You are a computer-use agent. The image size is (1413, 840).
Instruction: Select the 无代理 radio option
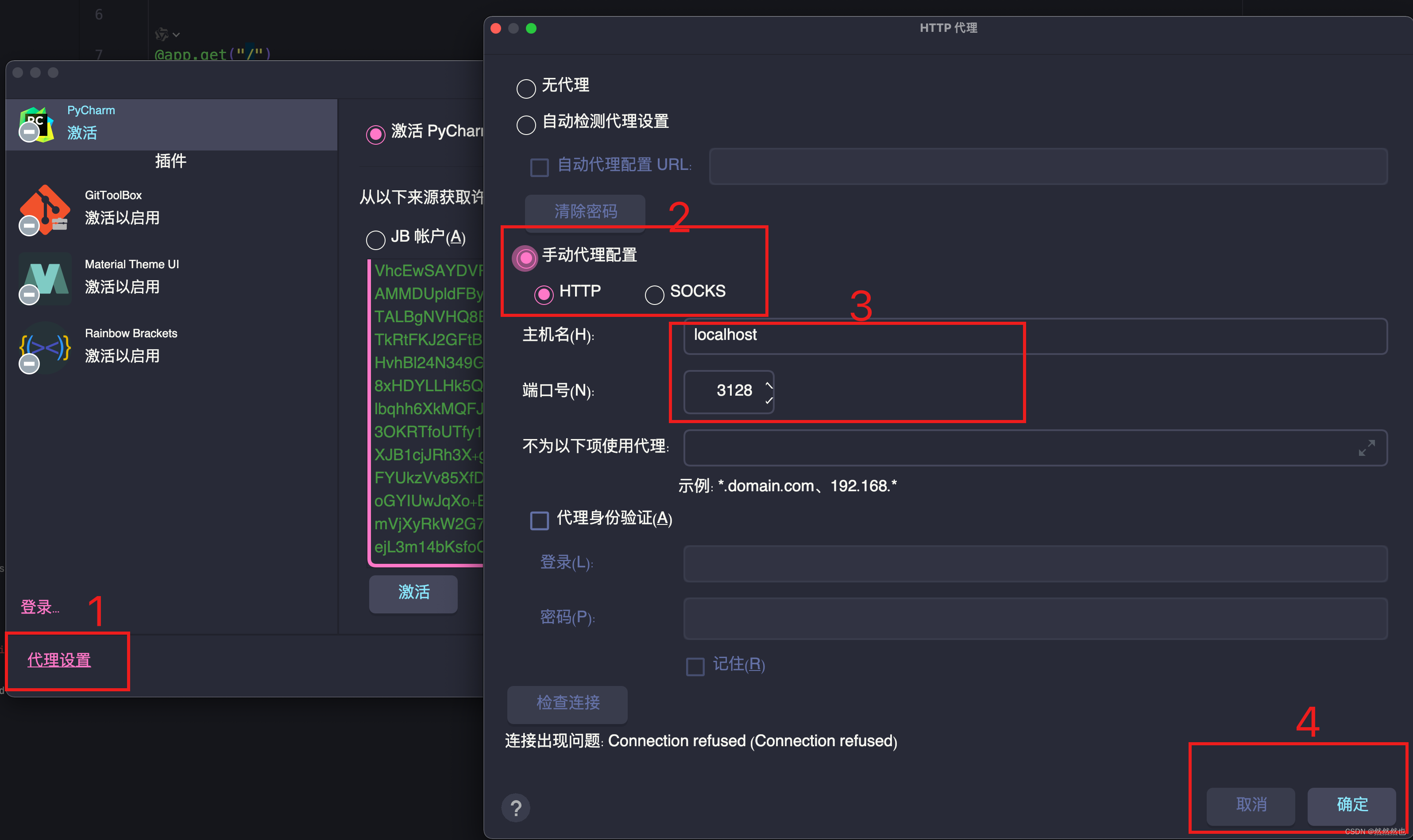pyautogui.click(x=526, y=89)
